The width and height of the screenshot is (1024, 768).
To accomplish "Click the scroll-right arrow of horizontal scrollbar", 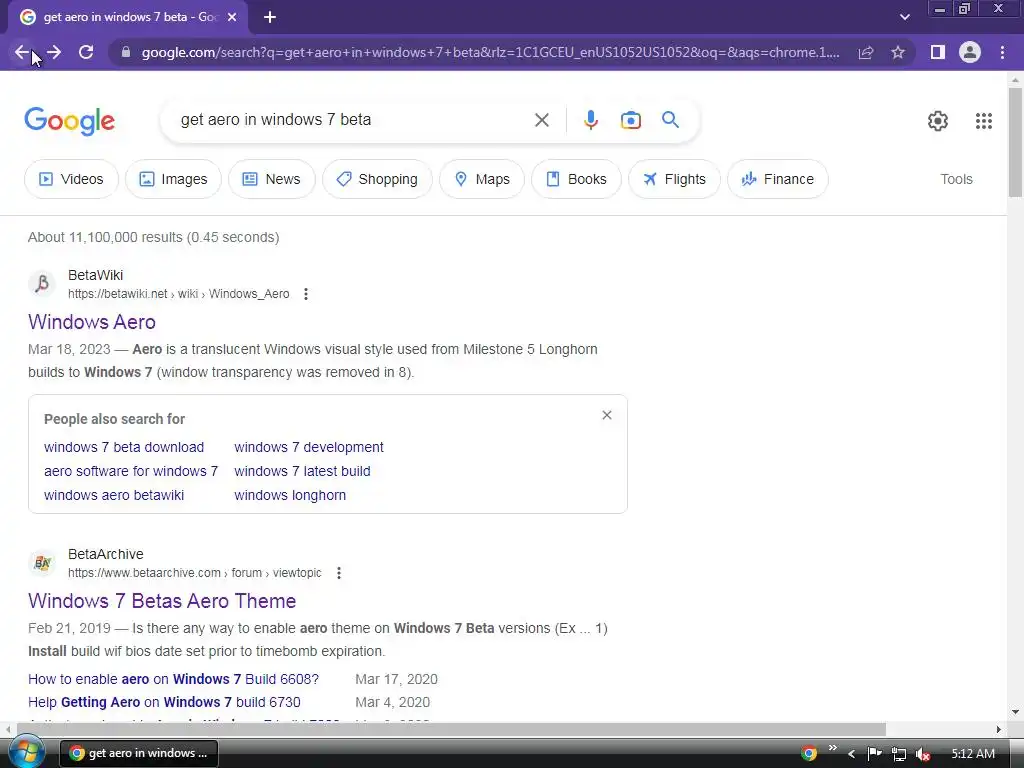I will [x=999, y=729].
